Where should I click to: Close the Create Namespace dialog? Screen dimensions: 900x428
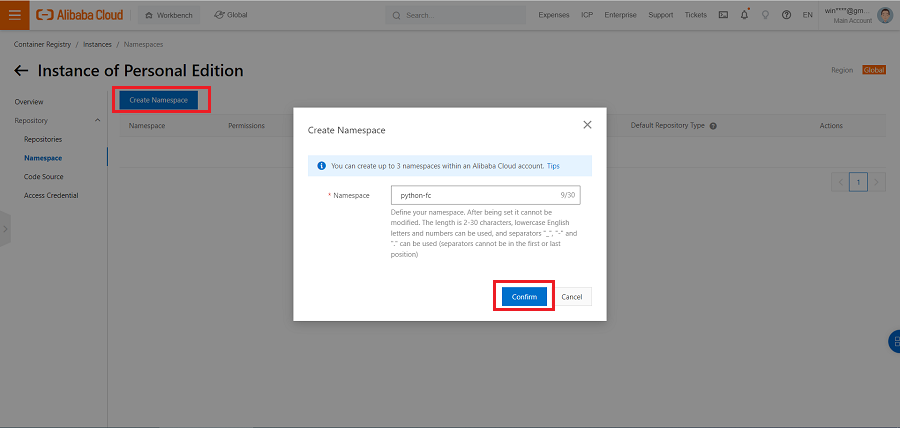pos(587,124)
